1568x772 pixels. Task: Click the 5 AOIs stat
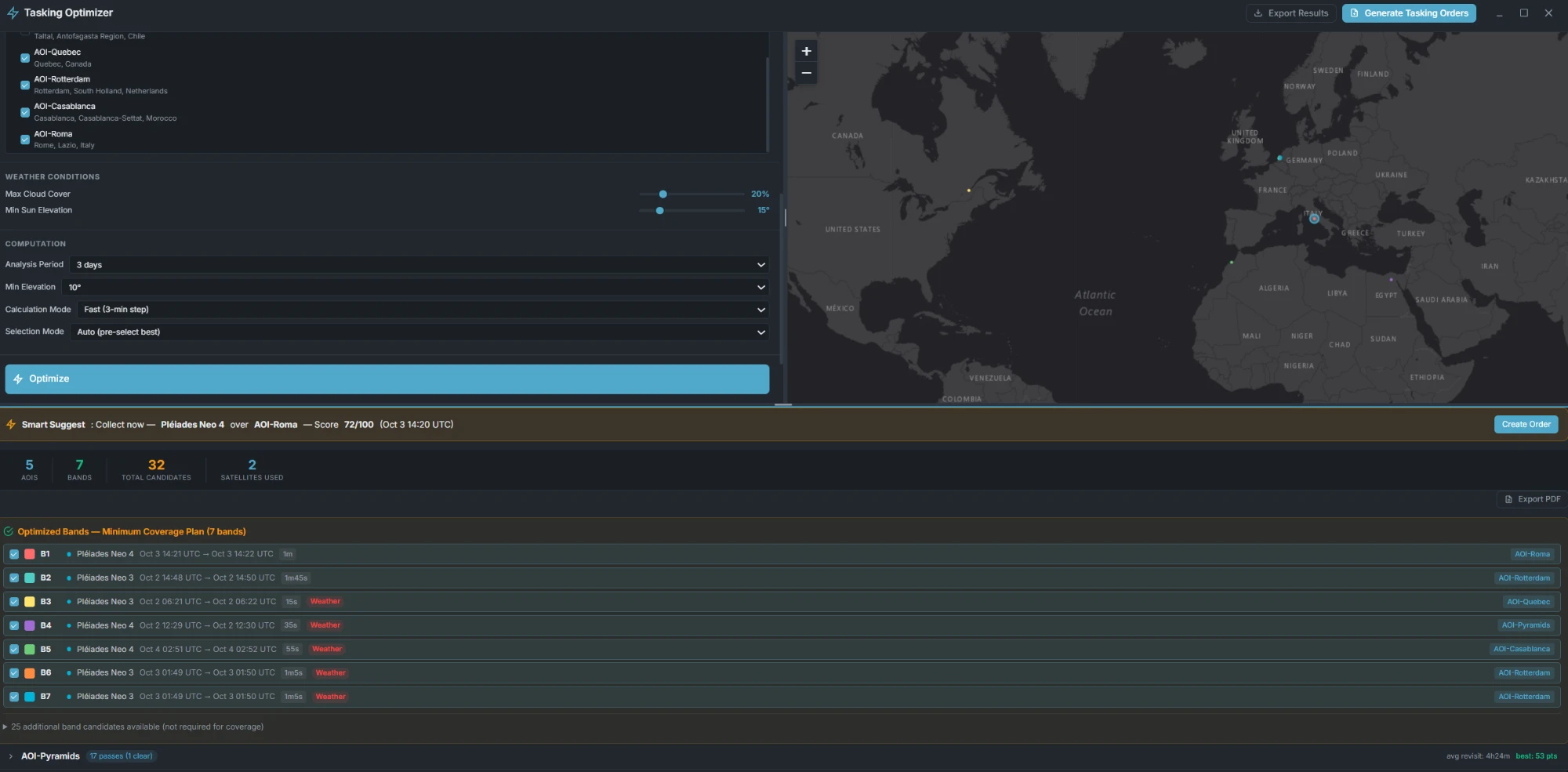tap(29, 469)
